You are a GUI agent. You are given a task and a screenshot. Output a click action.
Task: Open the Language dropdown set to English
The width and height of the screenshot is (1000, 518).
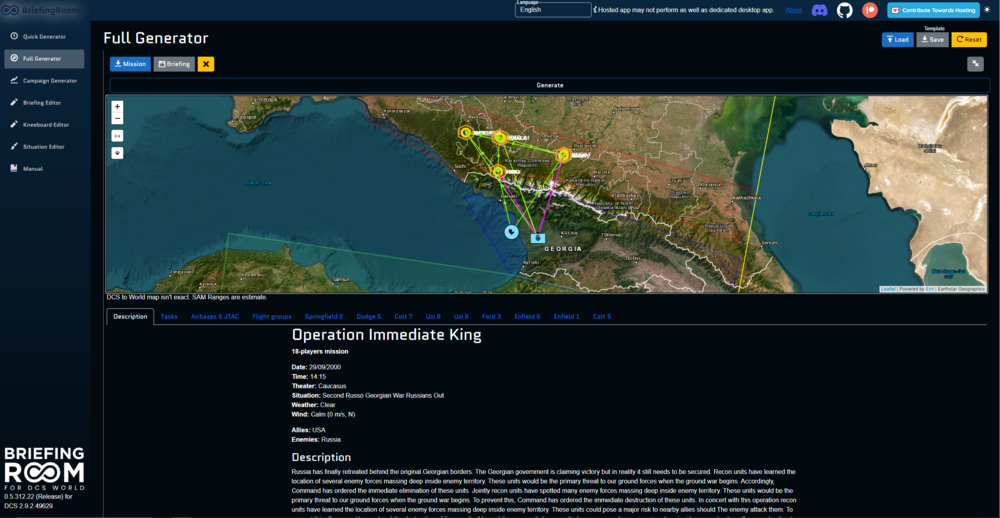[553, 10]
